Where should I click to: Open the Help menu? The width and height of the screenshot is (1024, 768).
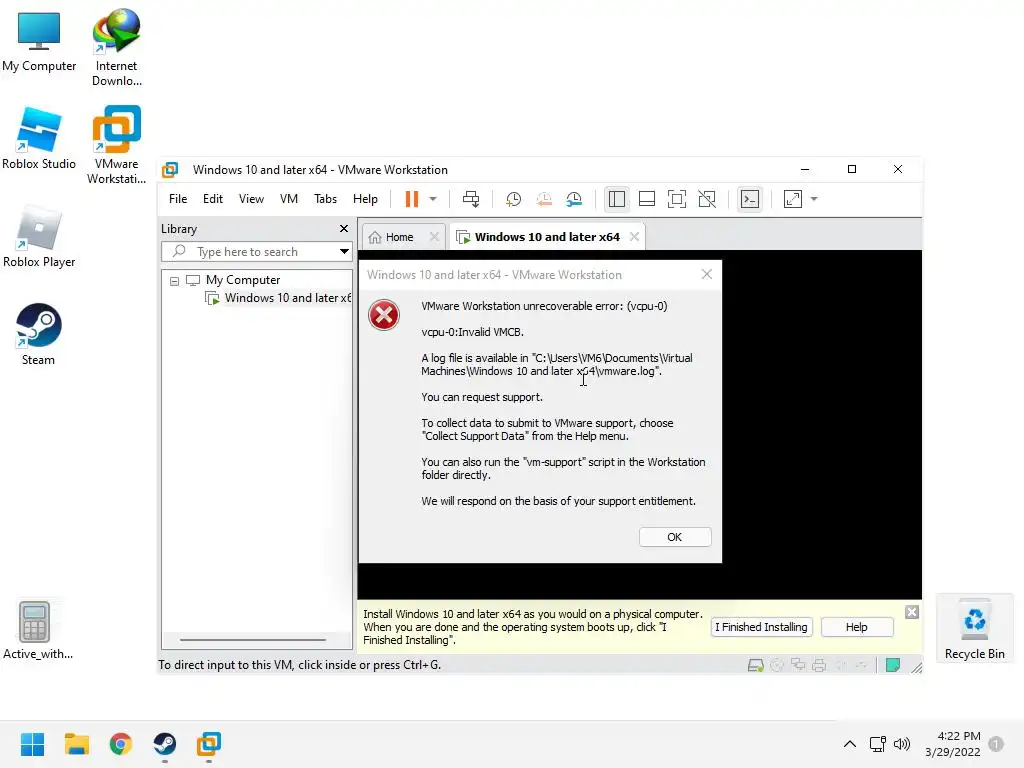[365, 199]
